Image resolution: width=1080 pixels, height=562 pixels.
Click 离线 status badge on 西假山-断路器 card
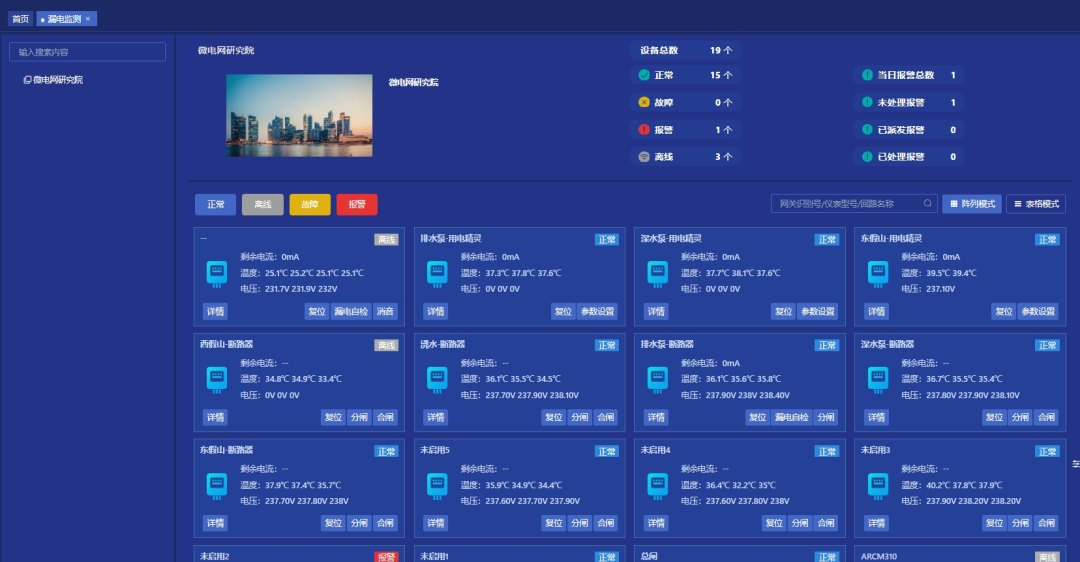pyautogui.click(x=386, y=346)
